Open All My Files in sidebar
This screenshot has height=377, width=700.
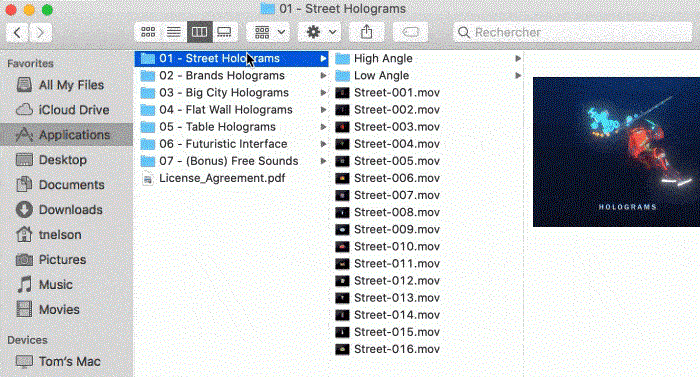(67, 85)
